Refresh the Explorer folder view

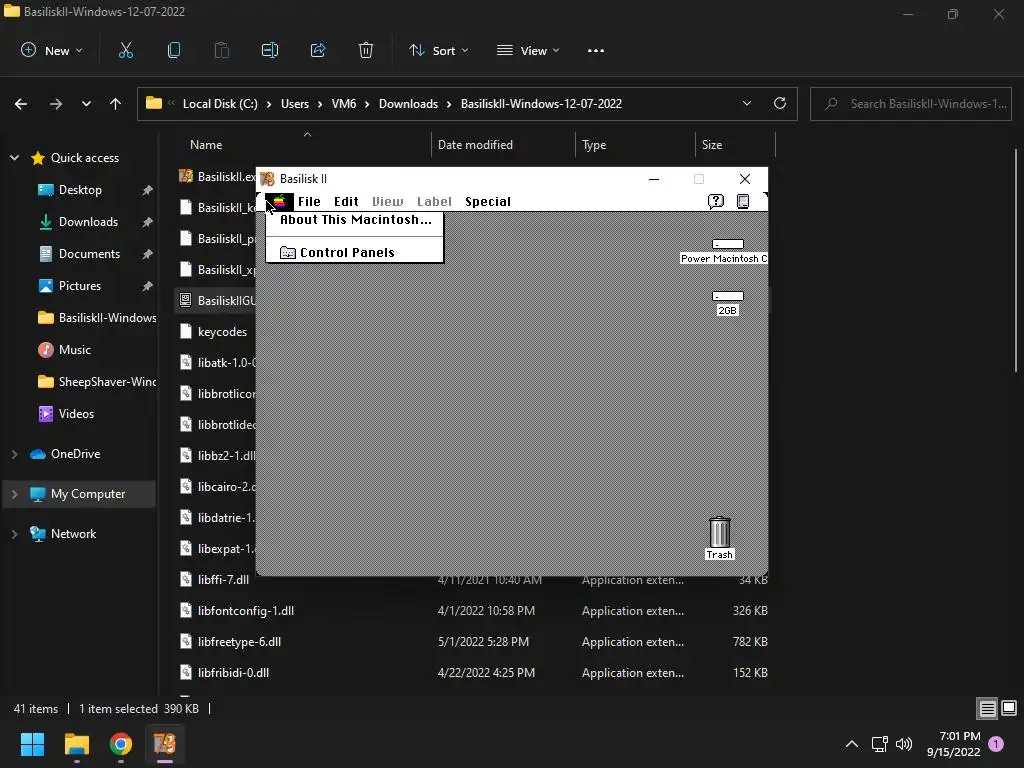780,103
